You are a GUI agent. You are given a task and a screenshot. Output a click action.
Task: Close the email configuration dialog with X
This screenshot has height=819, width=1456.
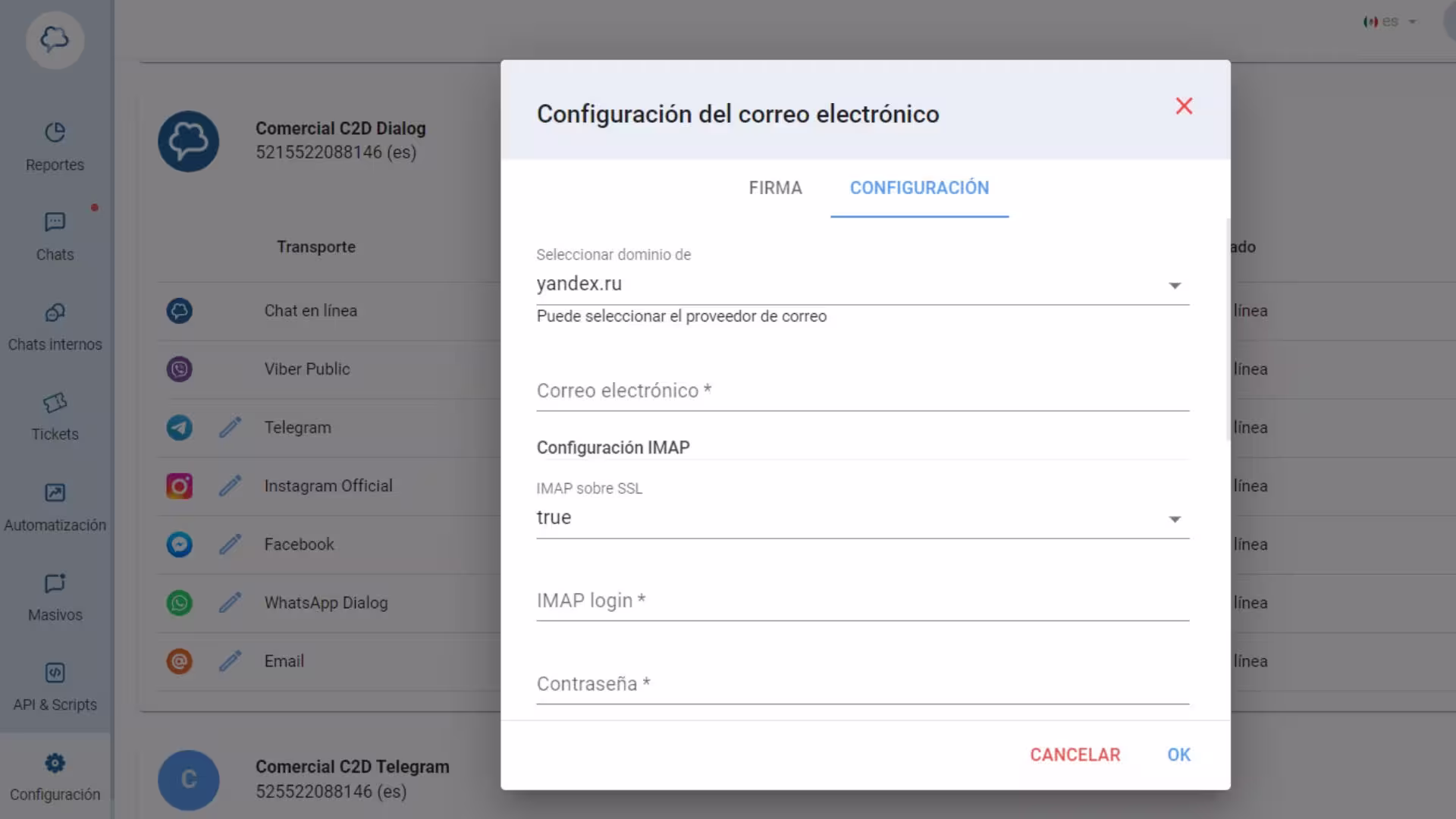coord(1184,106)
